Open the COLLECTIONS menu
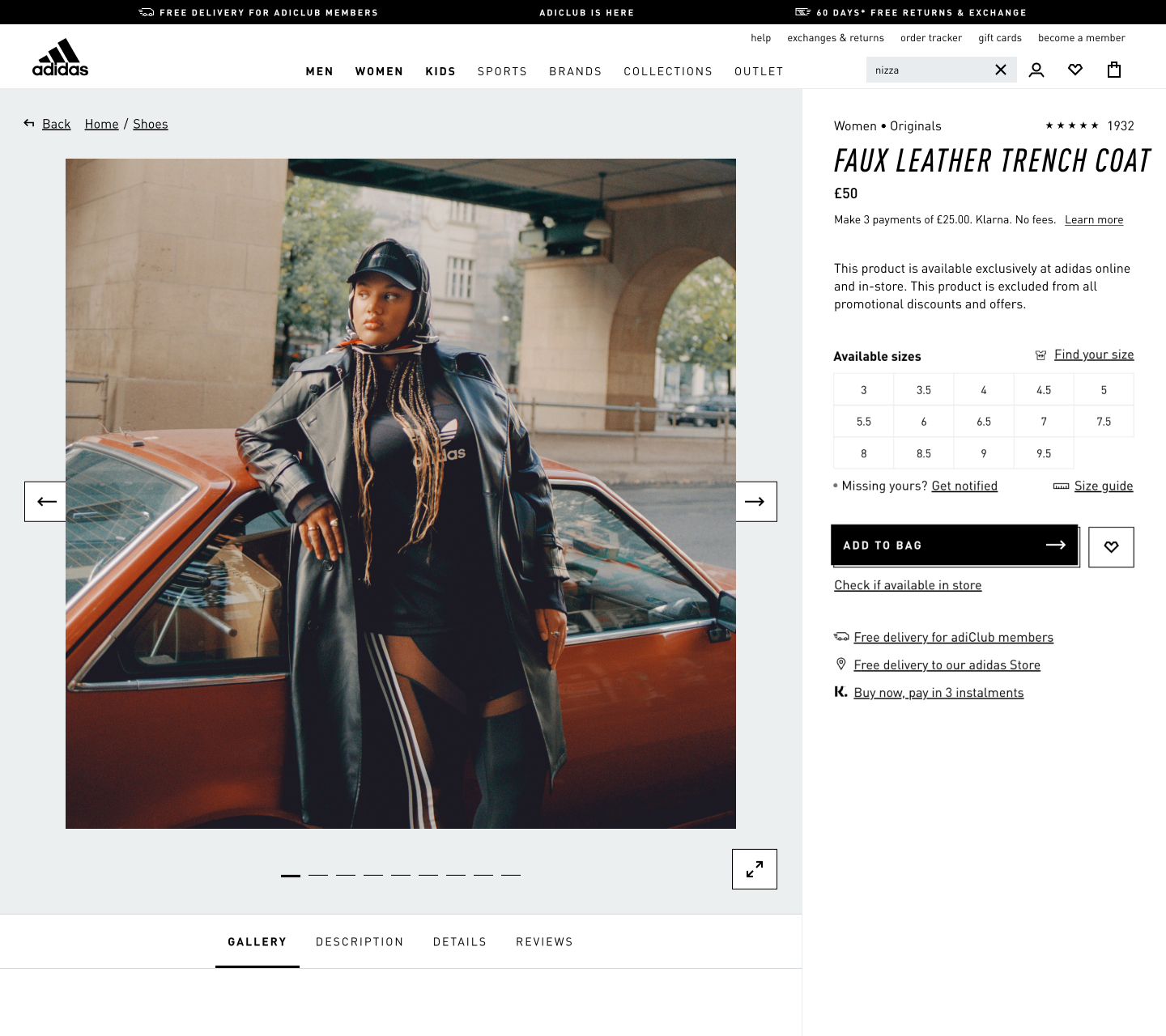1166x1036 pixels. pos(668,71)
